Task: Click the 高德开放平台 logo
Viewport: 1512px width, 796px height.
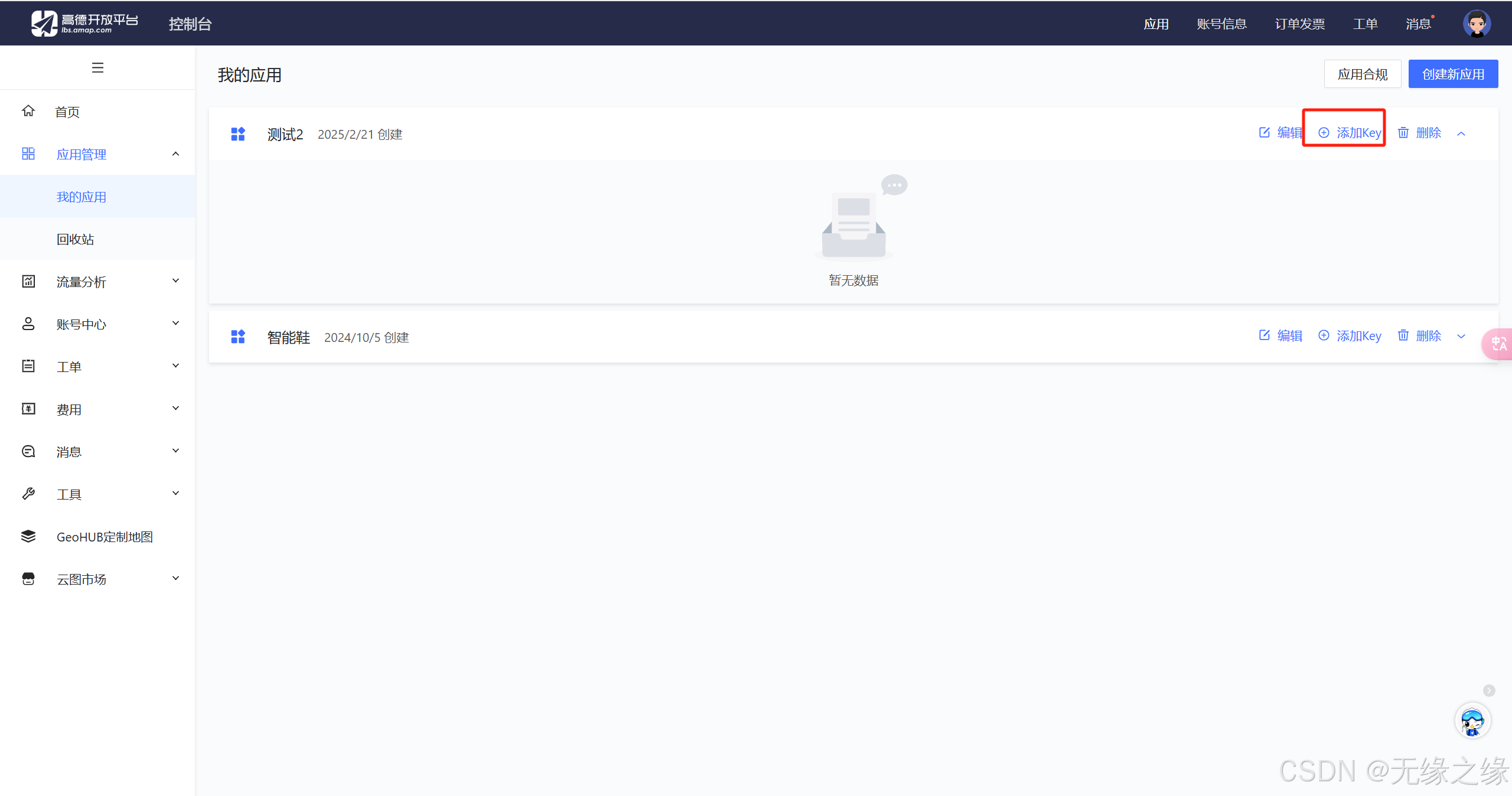Action: coord(85,24)
